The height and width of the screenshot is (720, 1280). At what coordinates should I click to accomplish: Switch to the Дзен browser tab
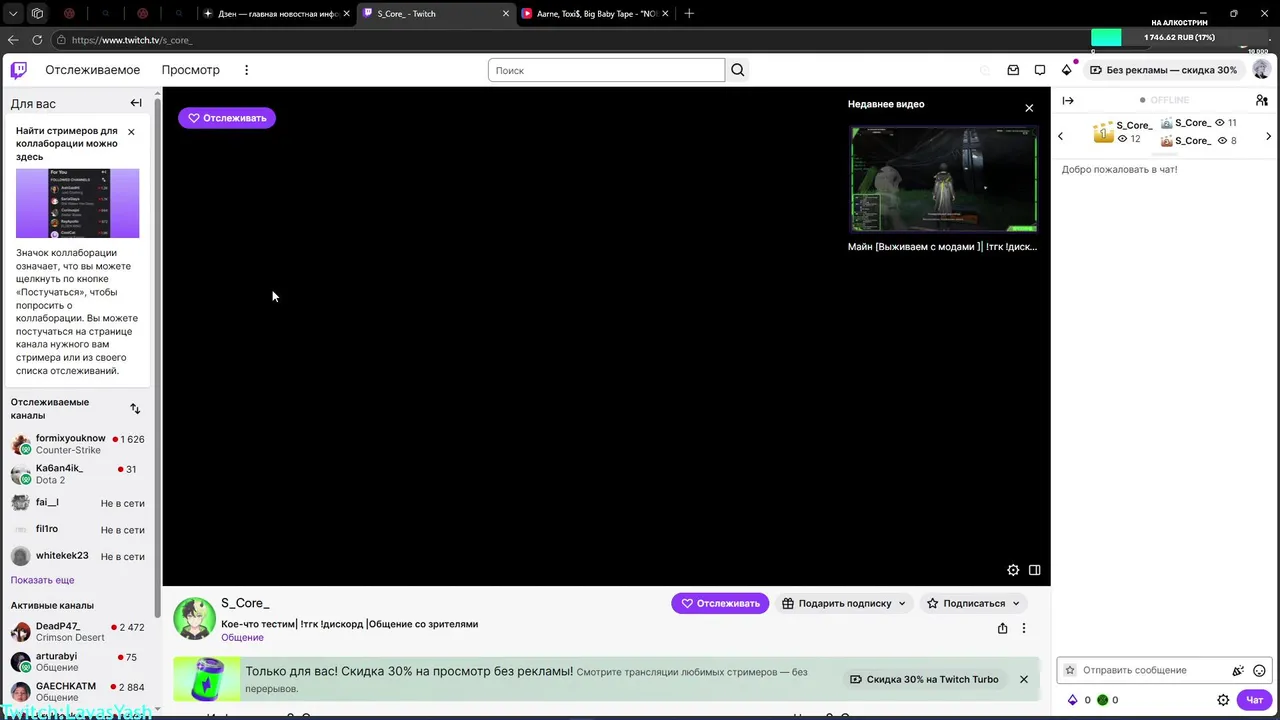click(276, 14)
